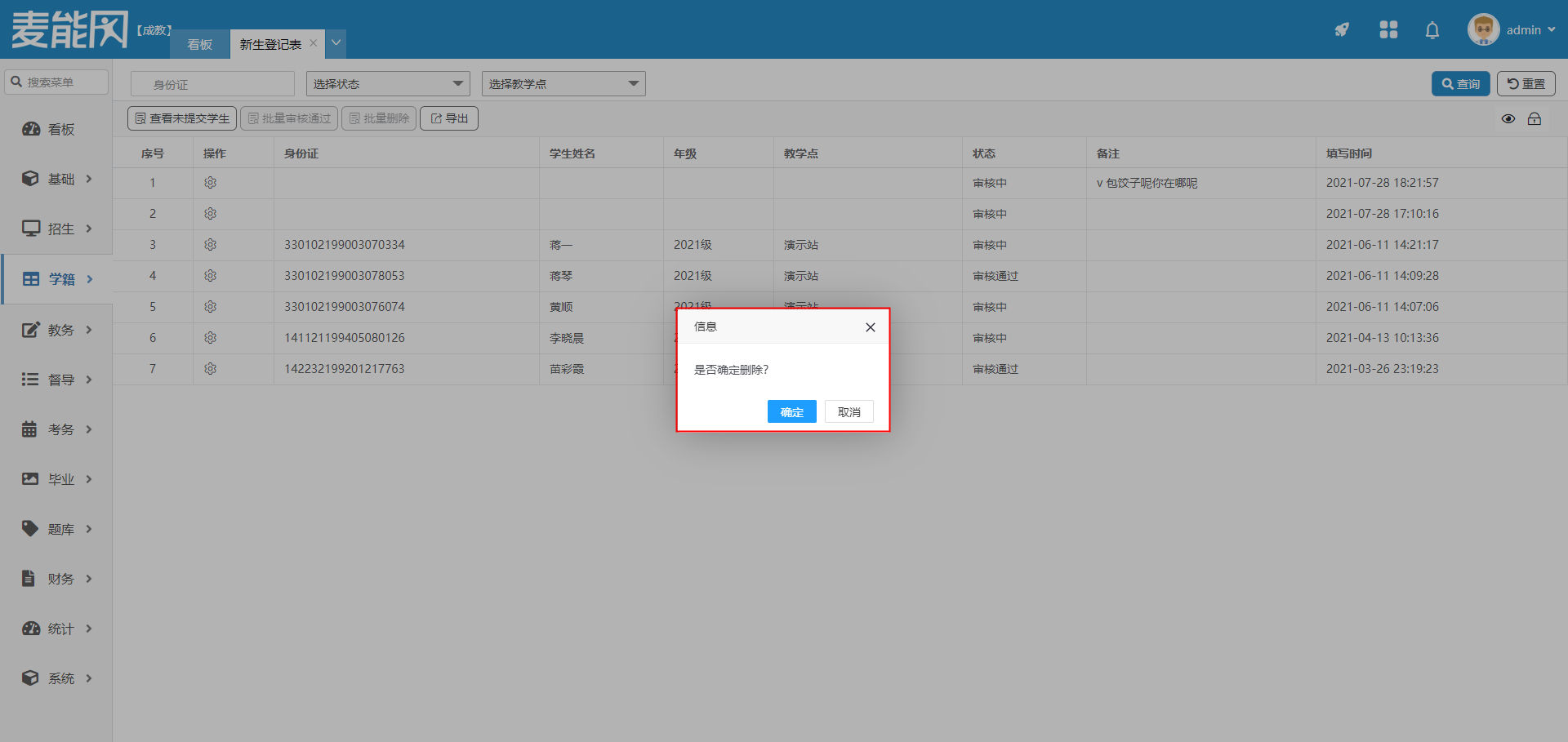Close the 信息 dialog with X
The width and height of the screenshot is (1568, 742).
click(870, 327)
